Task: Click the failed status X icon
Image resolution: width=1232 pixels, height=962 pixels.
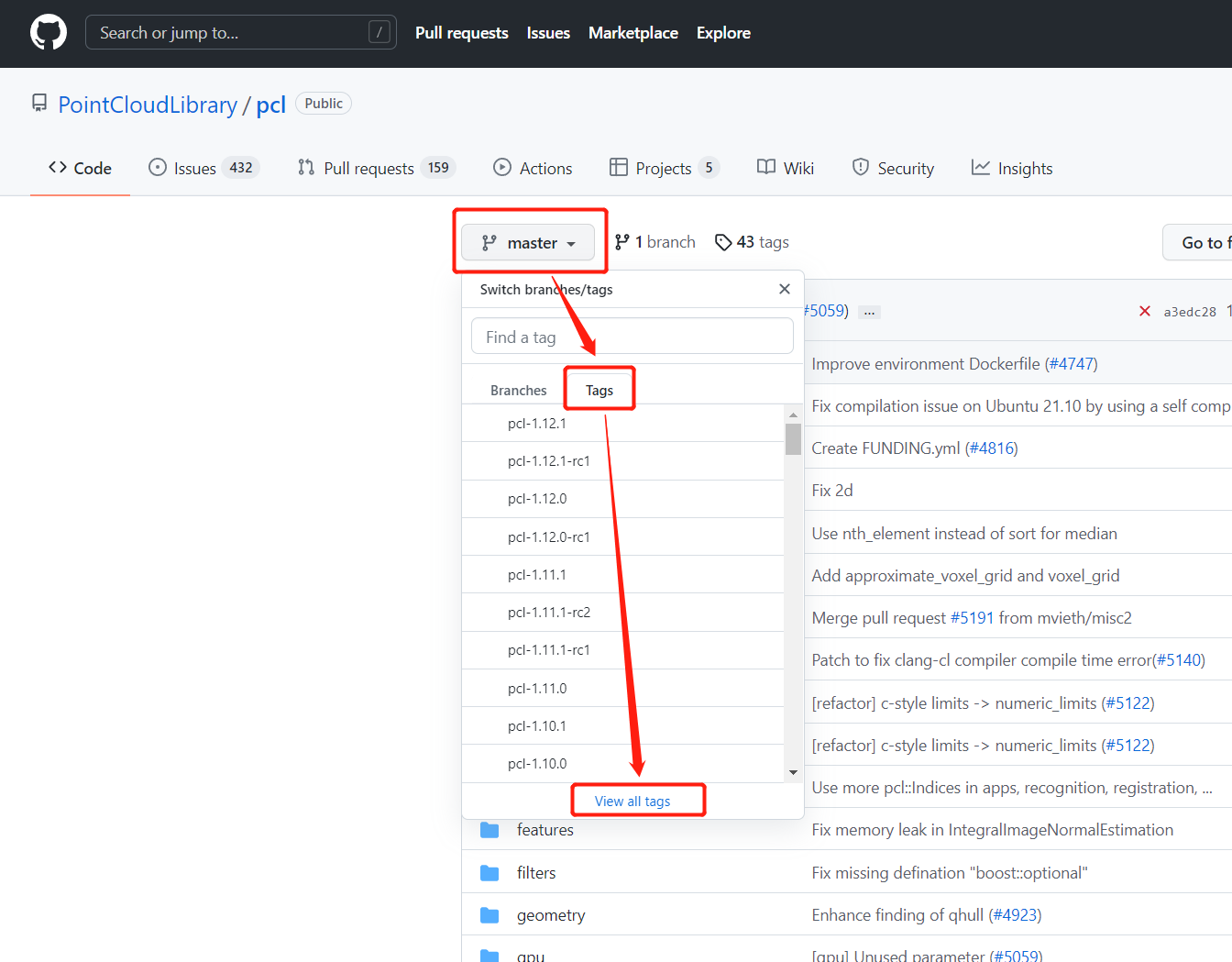Action: (x=1145, y=311)
